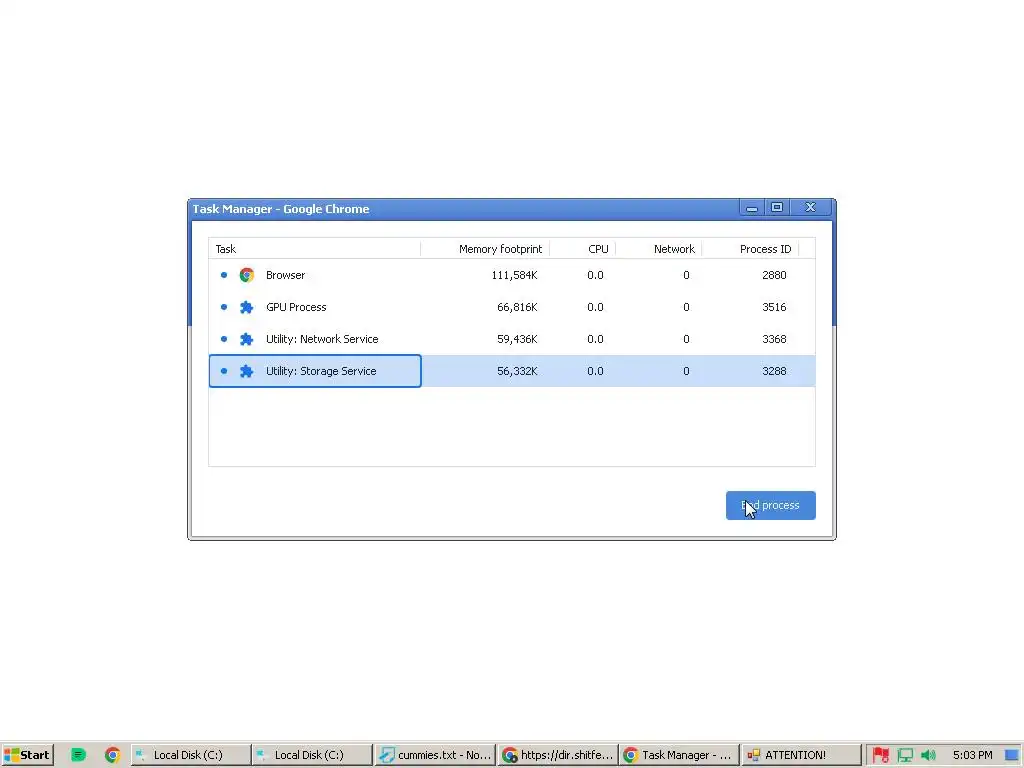Click process ID 3368

point(774,339)
